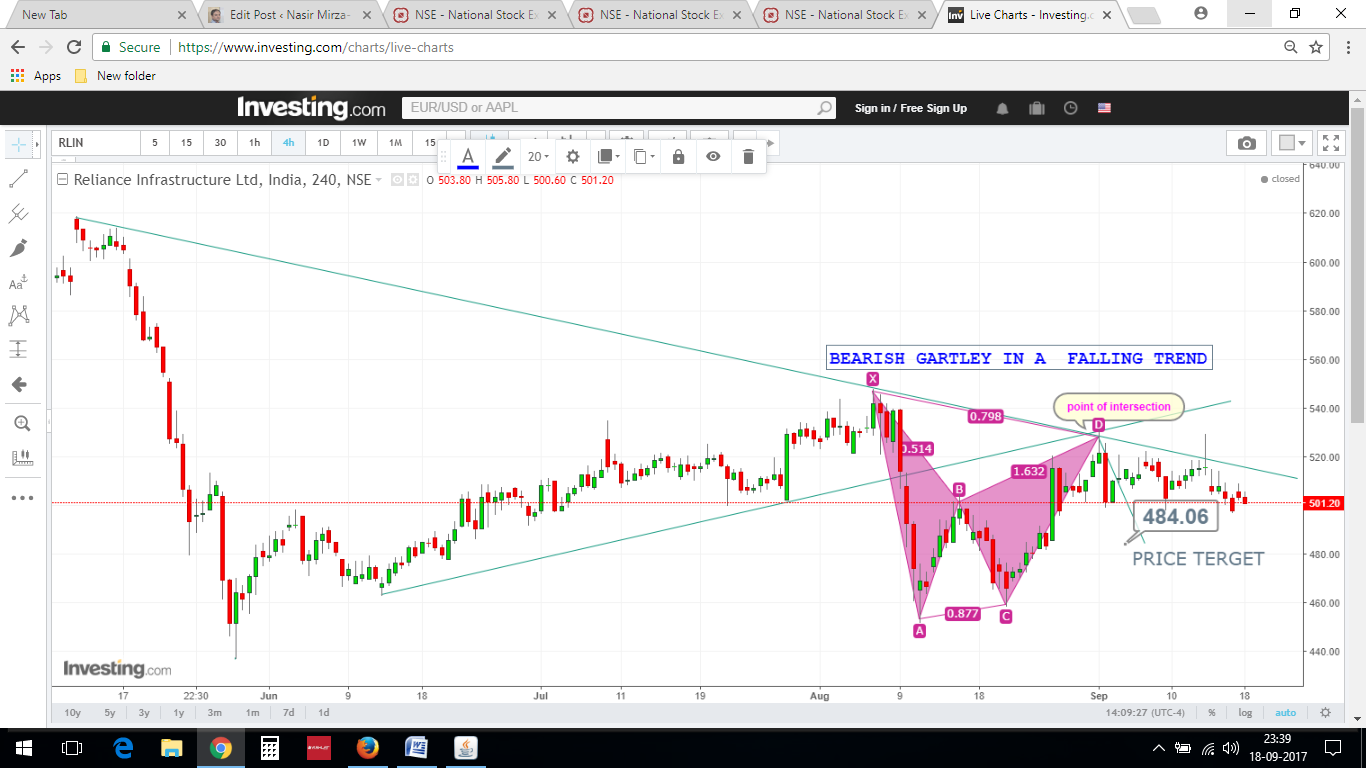Select the XABCD pattern tool
This screenshot has width=1366, height=768.
pos(19,316)
